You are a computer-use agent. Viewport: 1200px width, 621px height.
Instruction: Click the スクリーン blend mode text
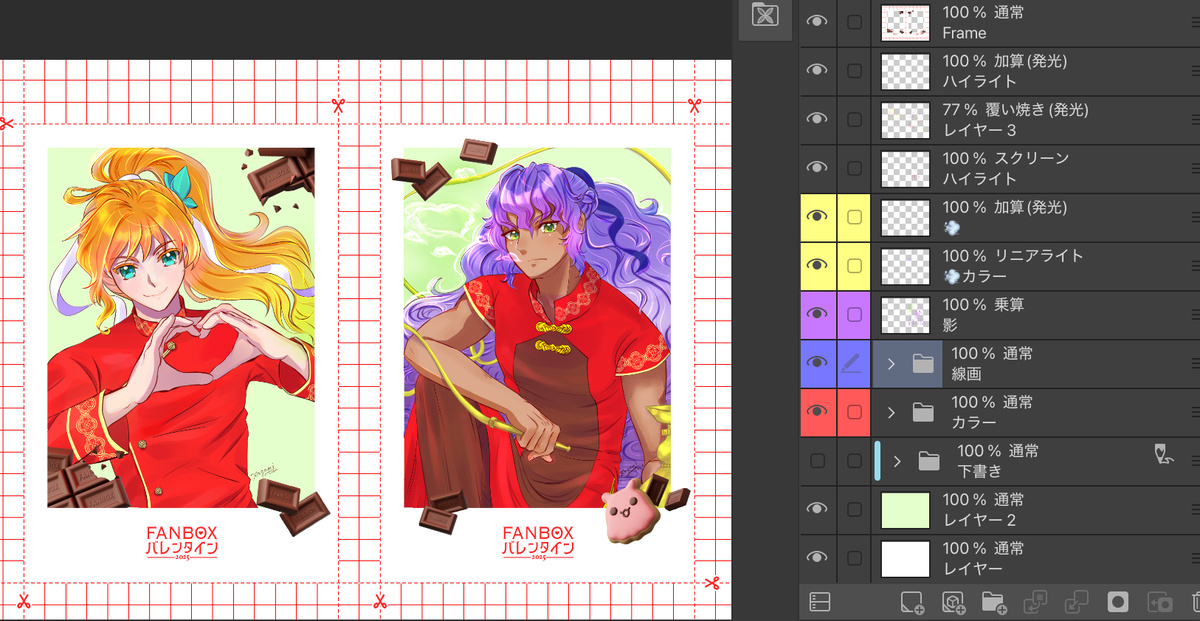[x=1032, y=158]
